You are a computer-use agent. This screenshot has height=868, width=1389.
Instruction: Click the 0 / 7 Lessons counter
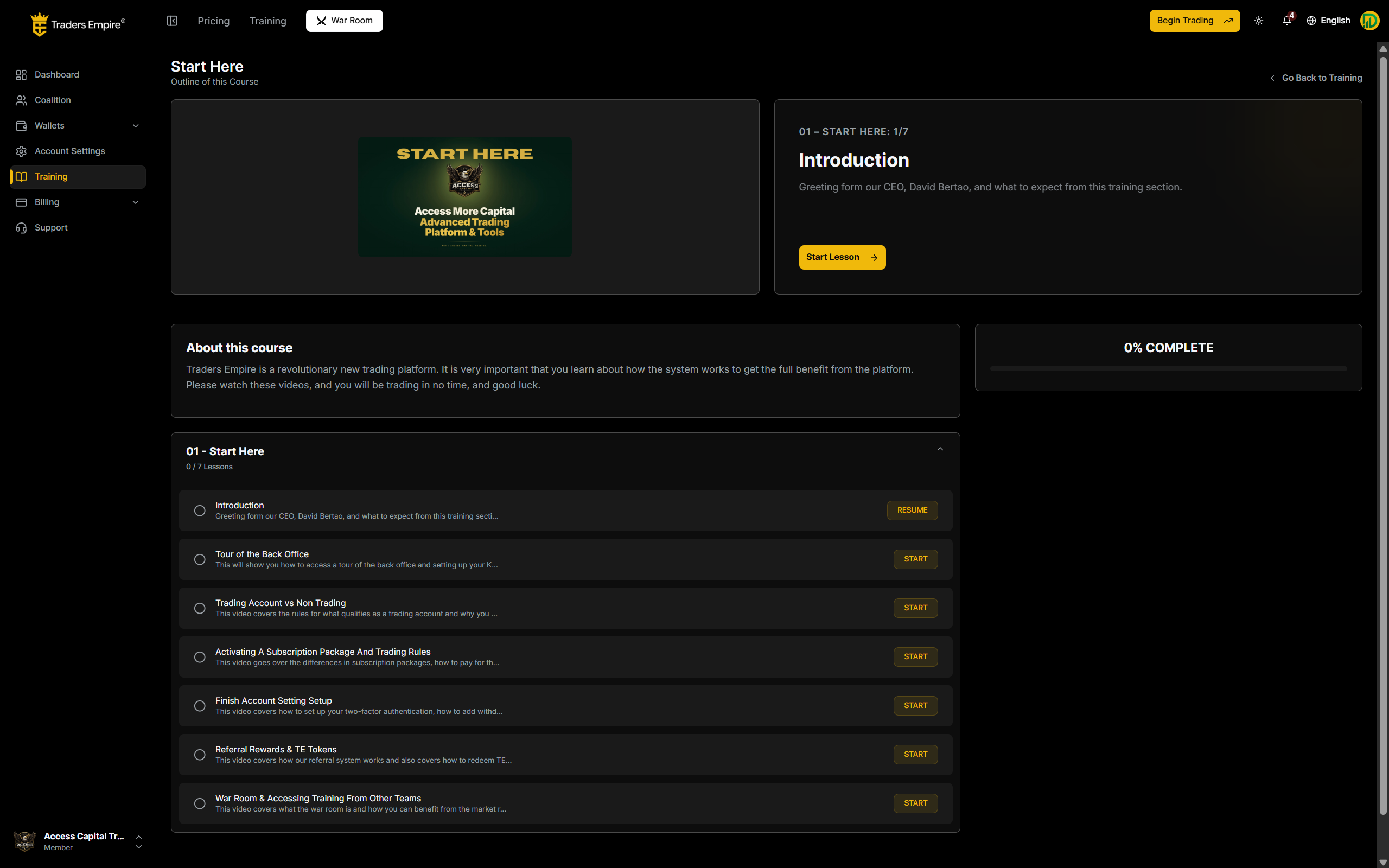pos(209,467)
